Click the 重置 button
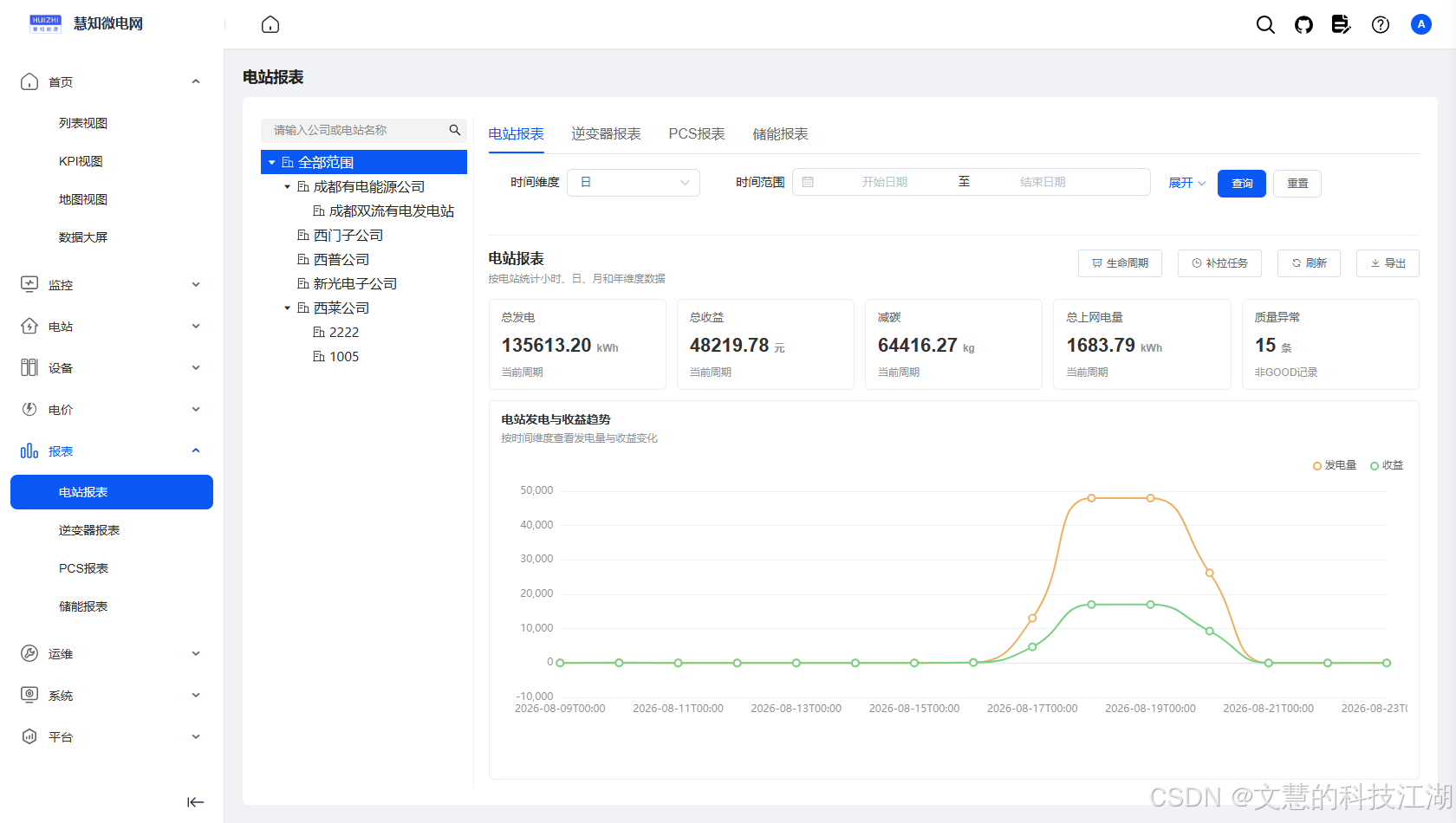The width and height of the screenshot is (1456, 823). (x=1297, y=183)
